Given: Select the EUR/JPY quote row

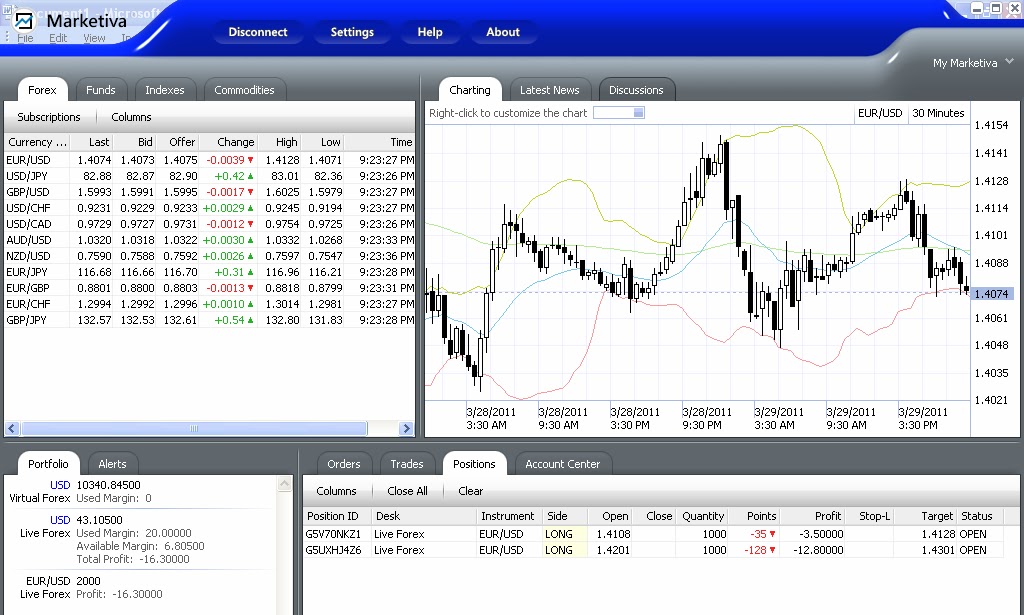Looking at the screenshot, I should coord(210,272).
